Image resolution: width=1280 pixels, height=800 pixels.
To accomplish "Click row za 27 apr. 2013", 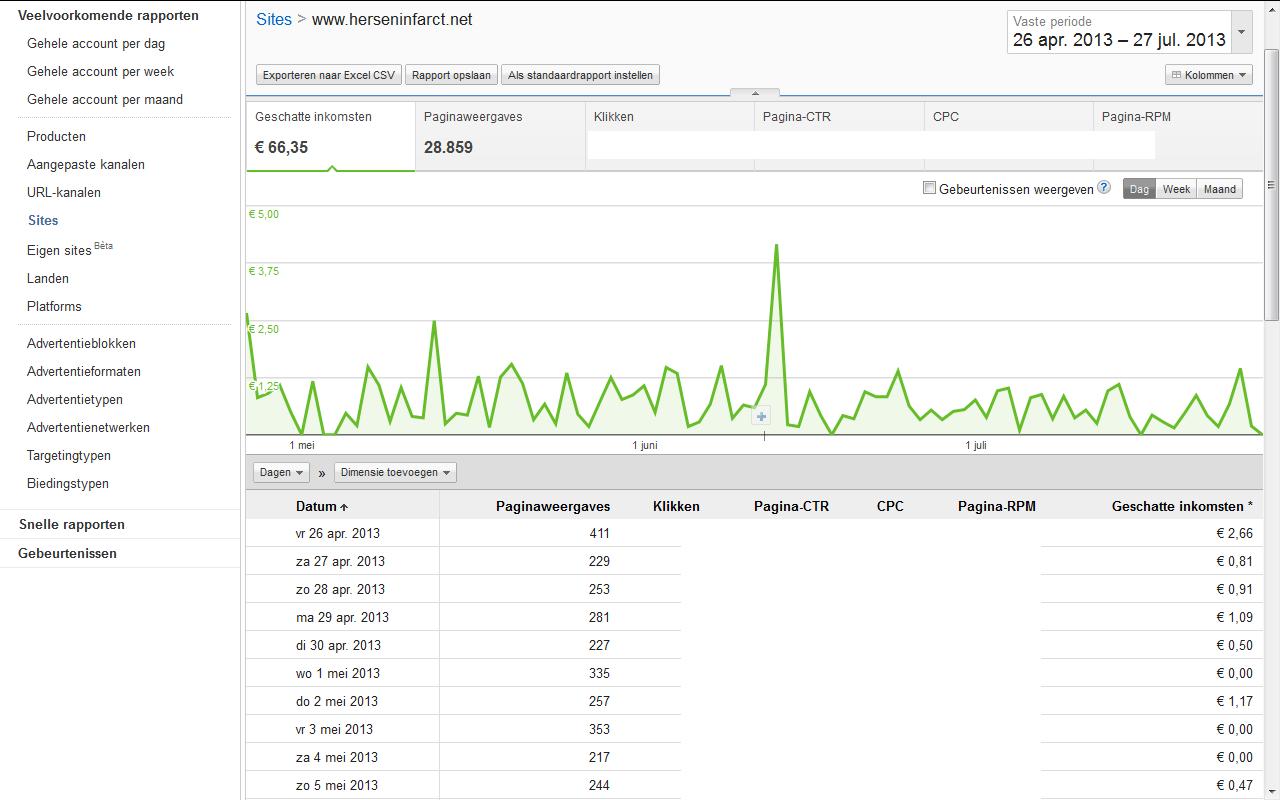I will 755,561.
